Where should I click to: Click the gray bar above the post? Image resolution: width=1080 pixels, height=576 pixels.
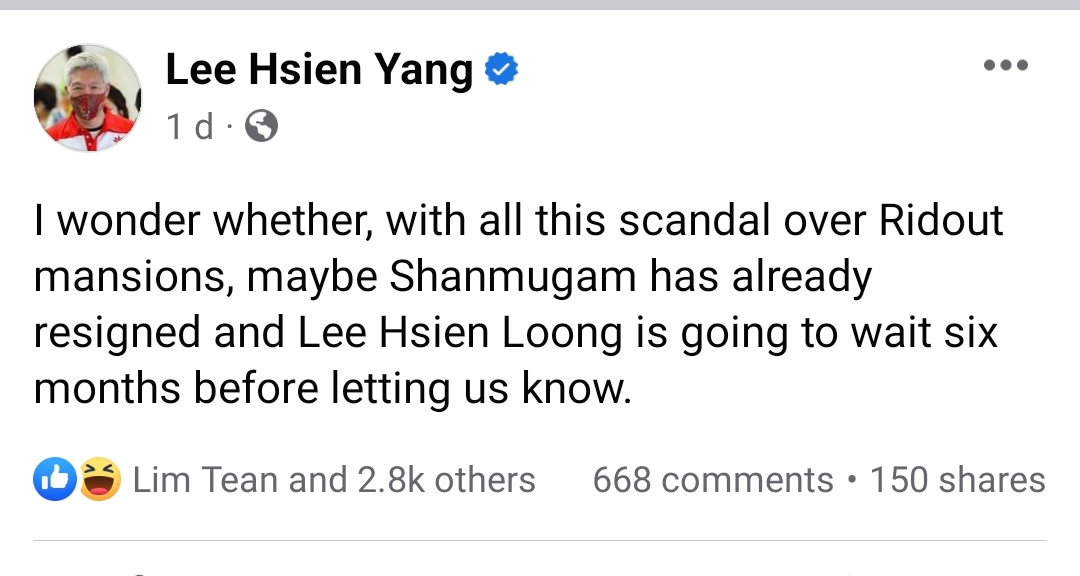click(x=540, y=5)
